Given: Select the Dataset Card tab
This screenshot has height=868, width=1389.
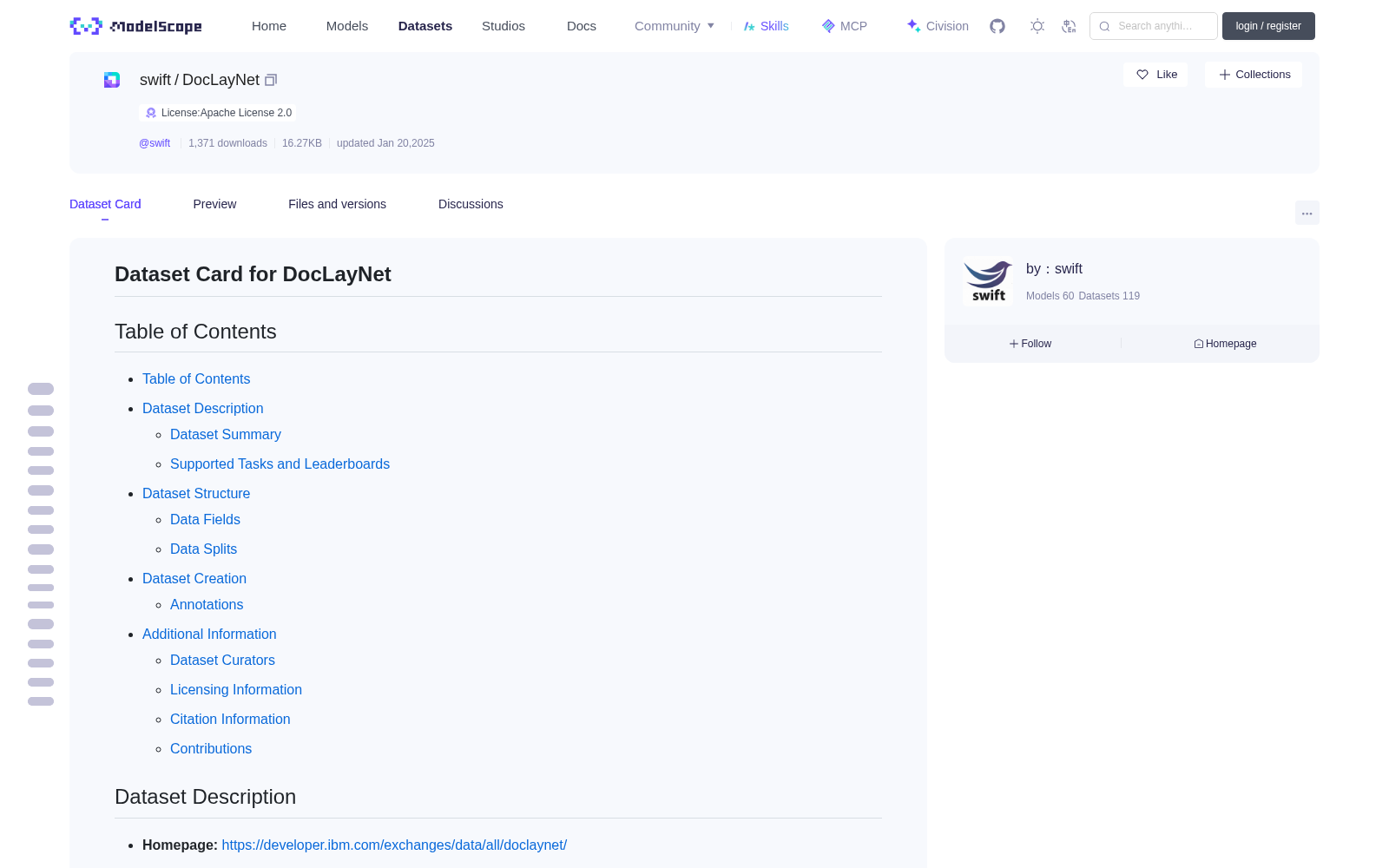Looking at the screenshot, I should [x=105, y=204].
